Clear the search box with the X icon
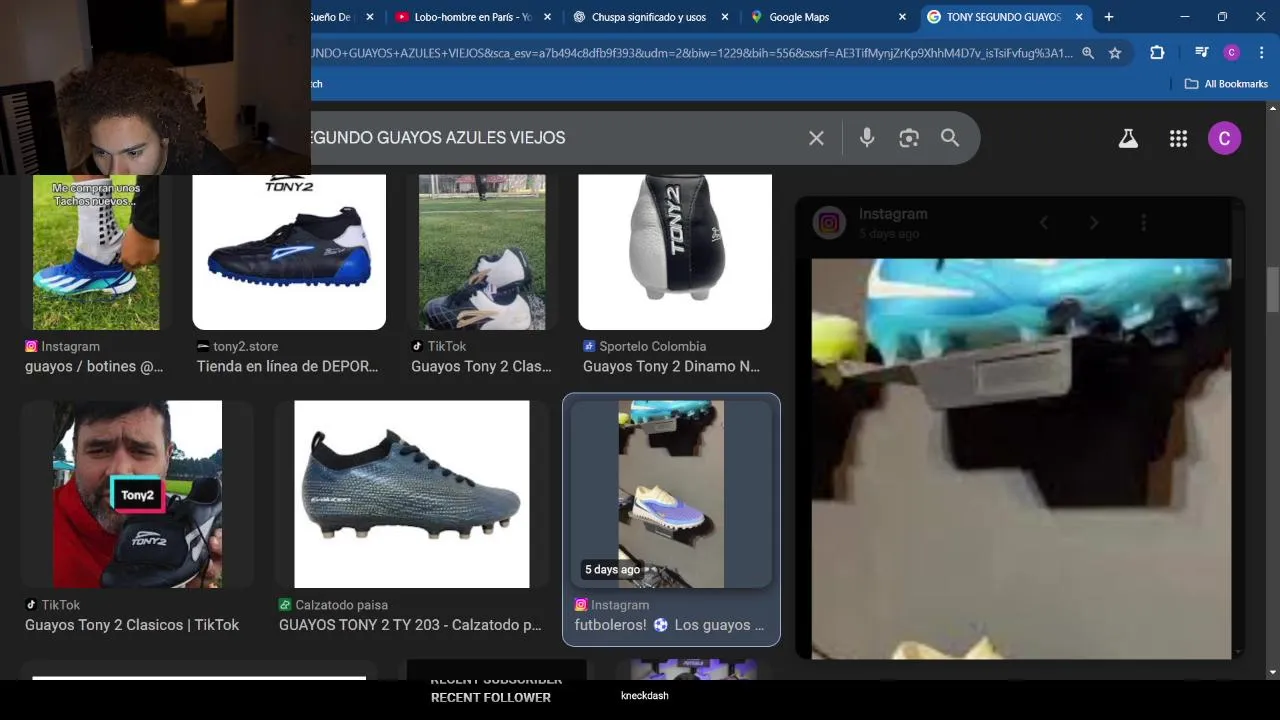Image resolution: width=1280 pixels, height=720 pixels. tap(816, 138)
